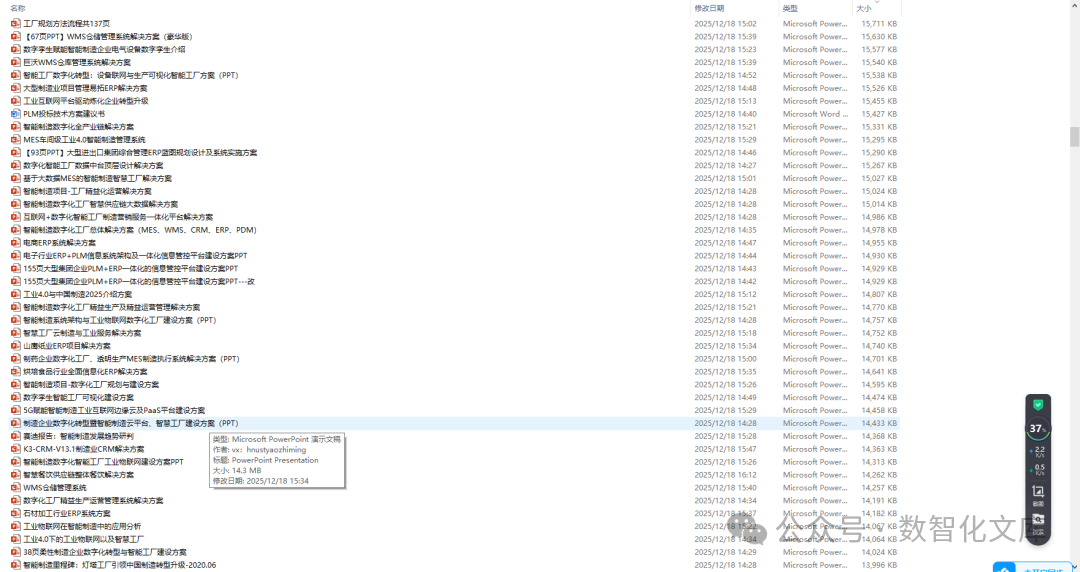The height and width of the screenshot is (572, 1080).
Task: Click the icon beside 智慧餐饮供应链整体餐饮解决方案
Action: click(x=16, y=475)
